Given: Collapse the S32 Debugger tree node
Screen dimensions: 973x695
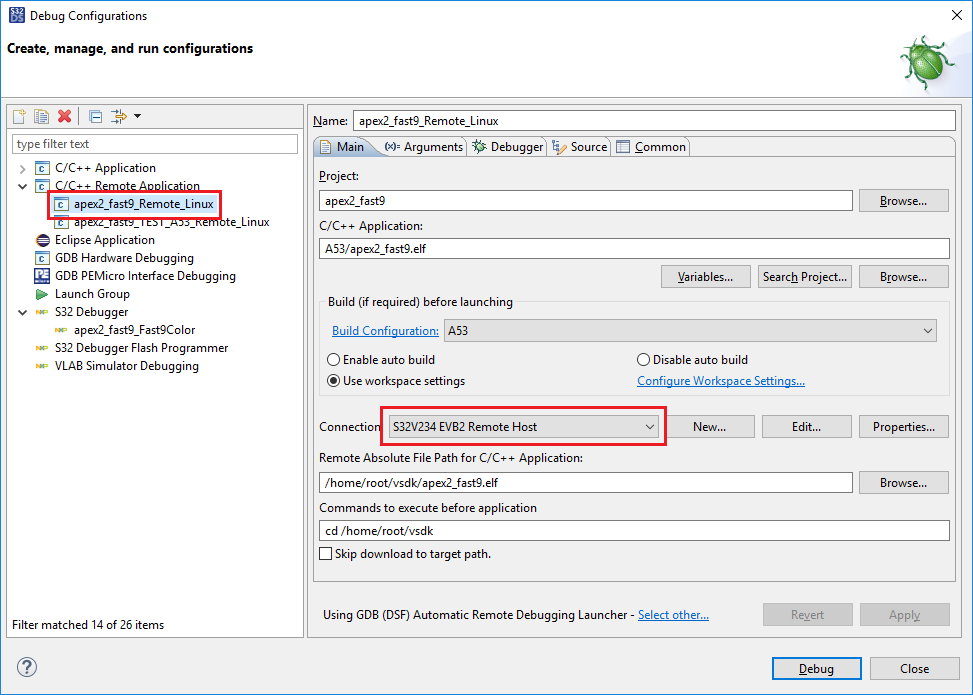Looking at the screenshot, I should (23, 312).
